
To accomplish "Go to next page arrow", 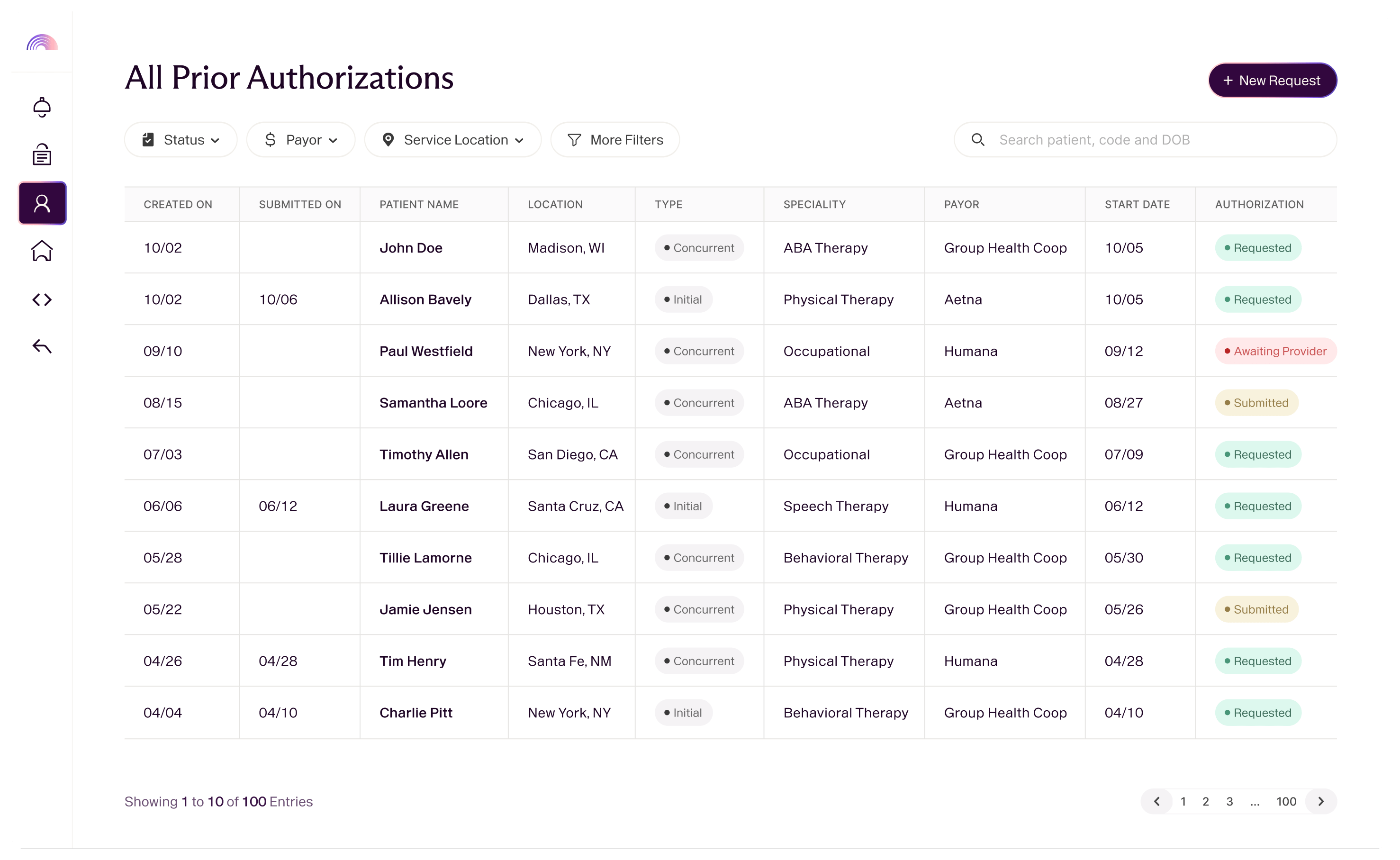I will pyautogui.click(x=1321, y=801).
